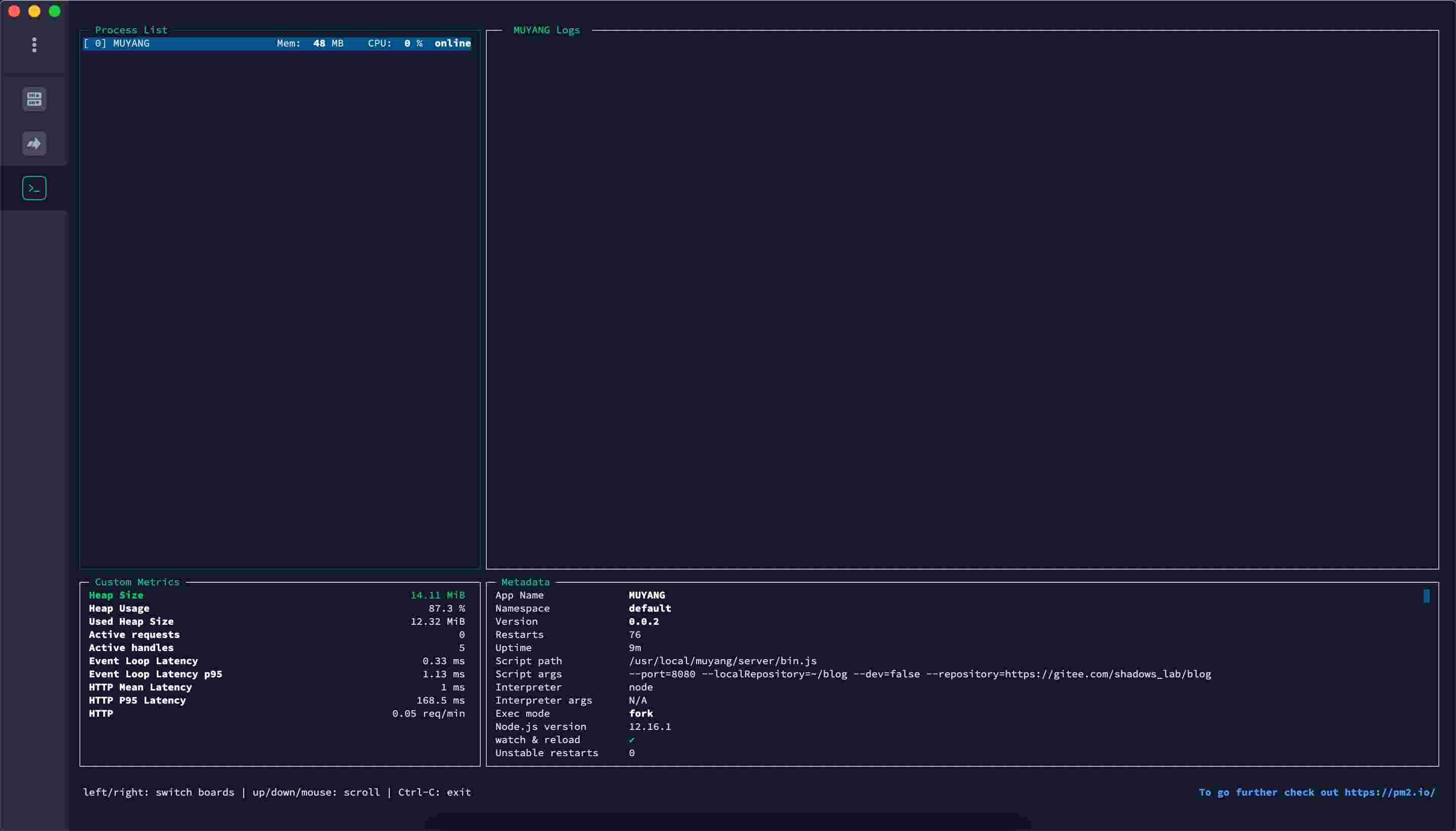Click the red close window button

pos(14,12)
